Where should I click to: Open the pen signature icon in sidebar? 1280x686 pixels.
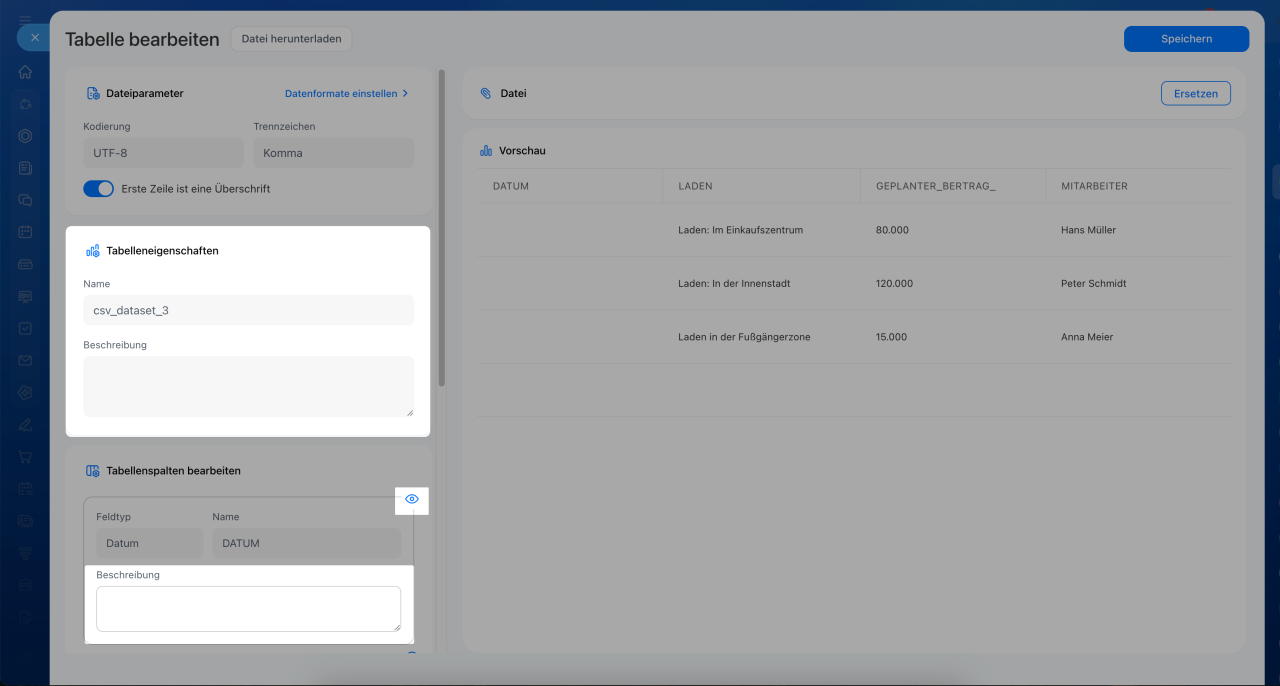point(25,424)
